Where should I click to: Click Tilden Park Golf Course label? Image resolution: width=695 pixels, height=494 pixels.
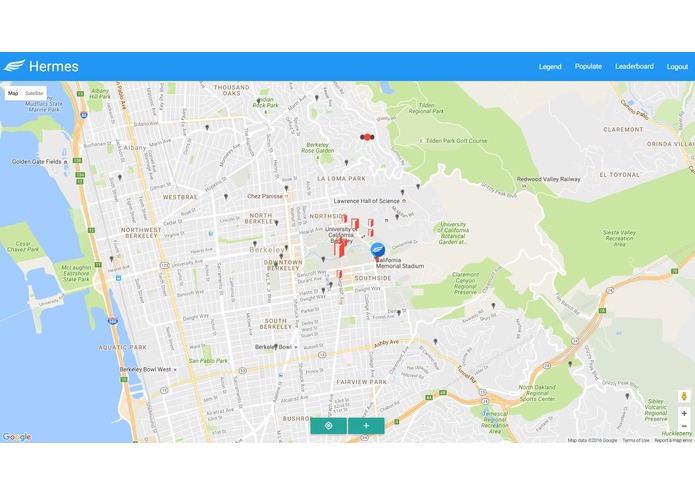click(x=456, y=141)
